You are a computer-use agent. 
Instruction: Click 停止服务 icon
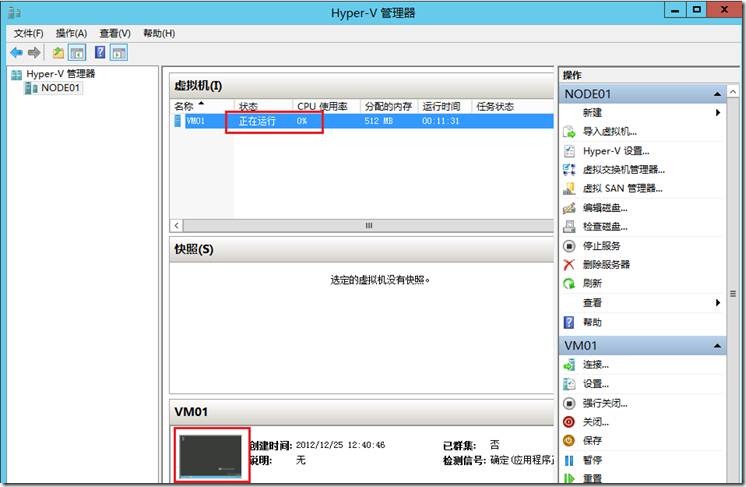(569, 246)
